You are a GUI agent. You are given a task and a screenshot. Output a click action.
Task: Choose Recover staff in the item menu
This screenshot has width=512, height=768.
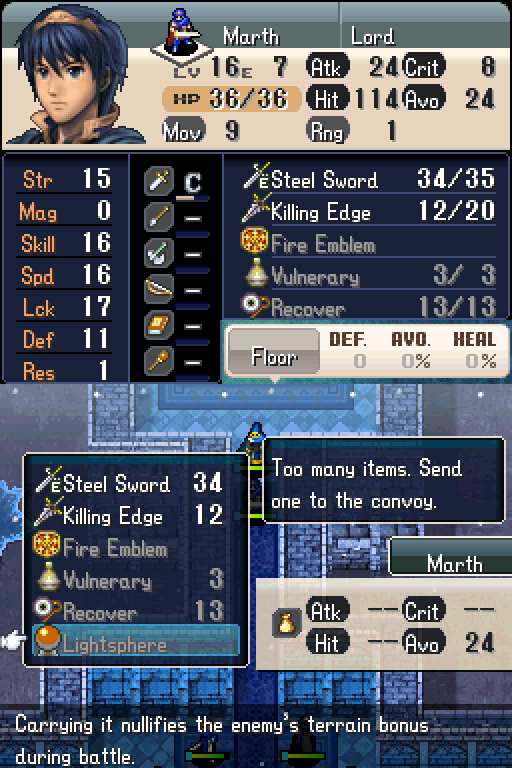131,612
